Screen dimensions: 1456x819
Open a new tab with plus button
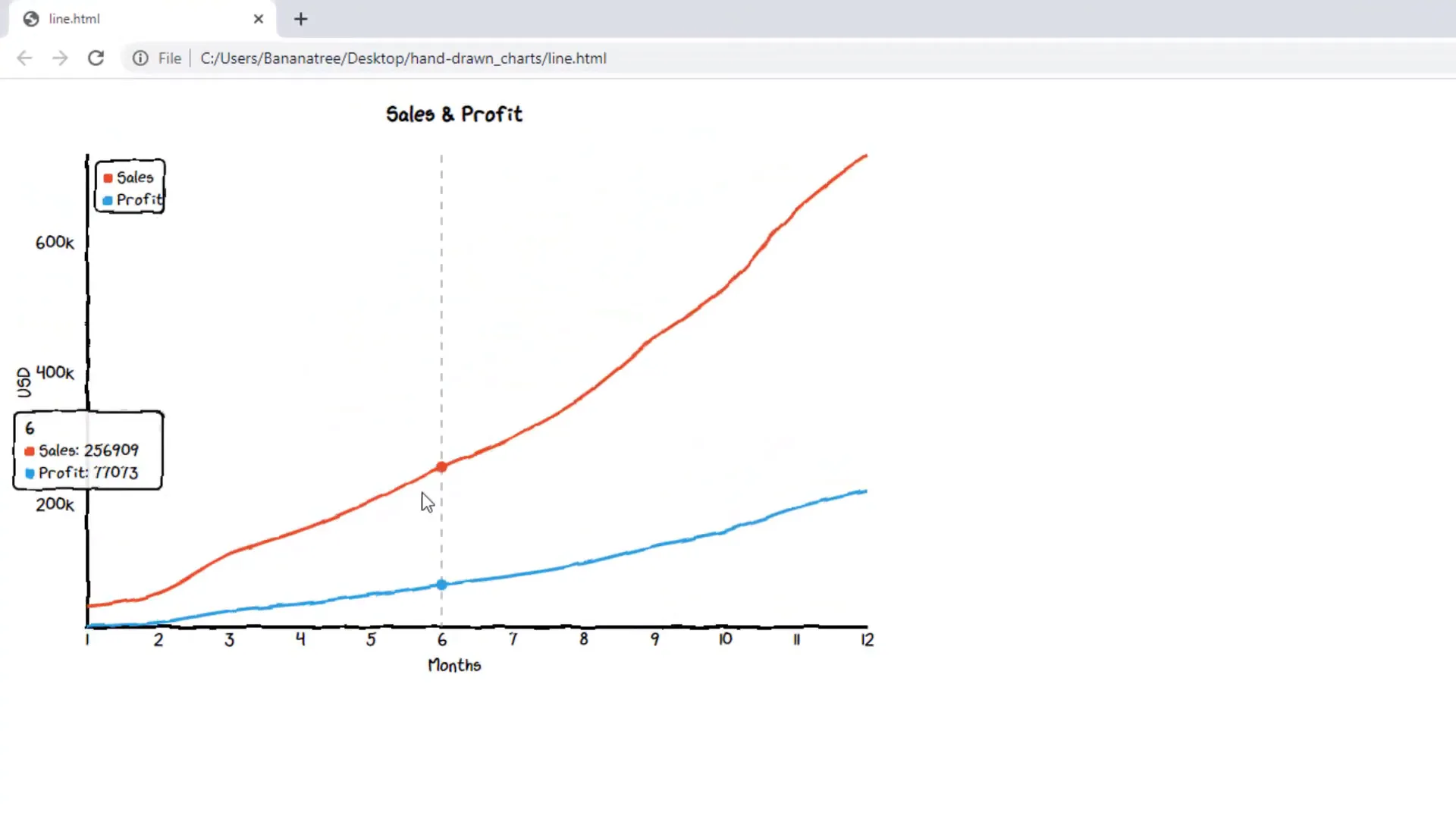point(301,19)
